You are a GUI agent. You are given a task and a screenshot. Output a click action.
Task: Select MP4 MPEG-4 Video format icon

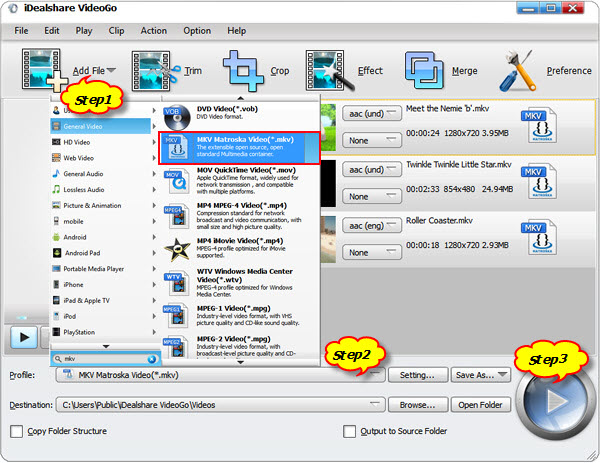click(x=176, y=217)
